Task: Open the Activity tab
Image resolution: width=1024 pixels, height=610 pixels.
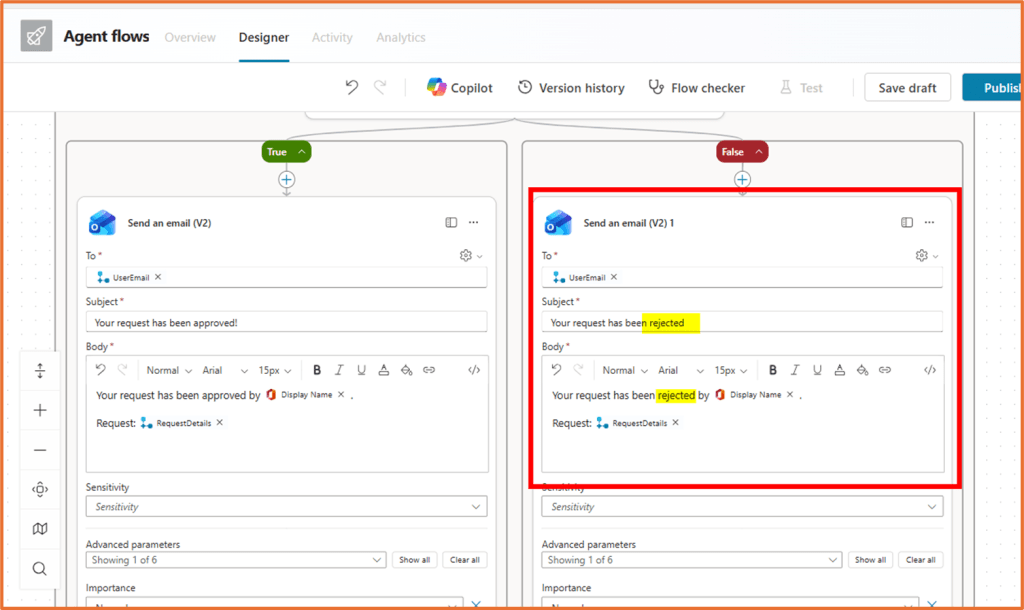Action: [332, 37]
